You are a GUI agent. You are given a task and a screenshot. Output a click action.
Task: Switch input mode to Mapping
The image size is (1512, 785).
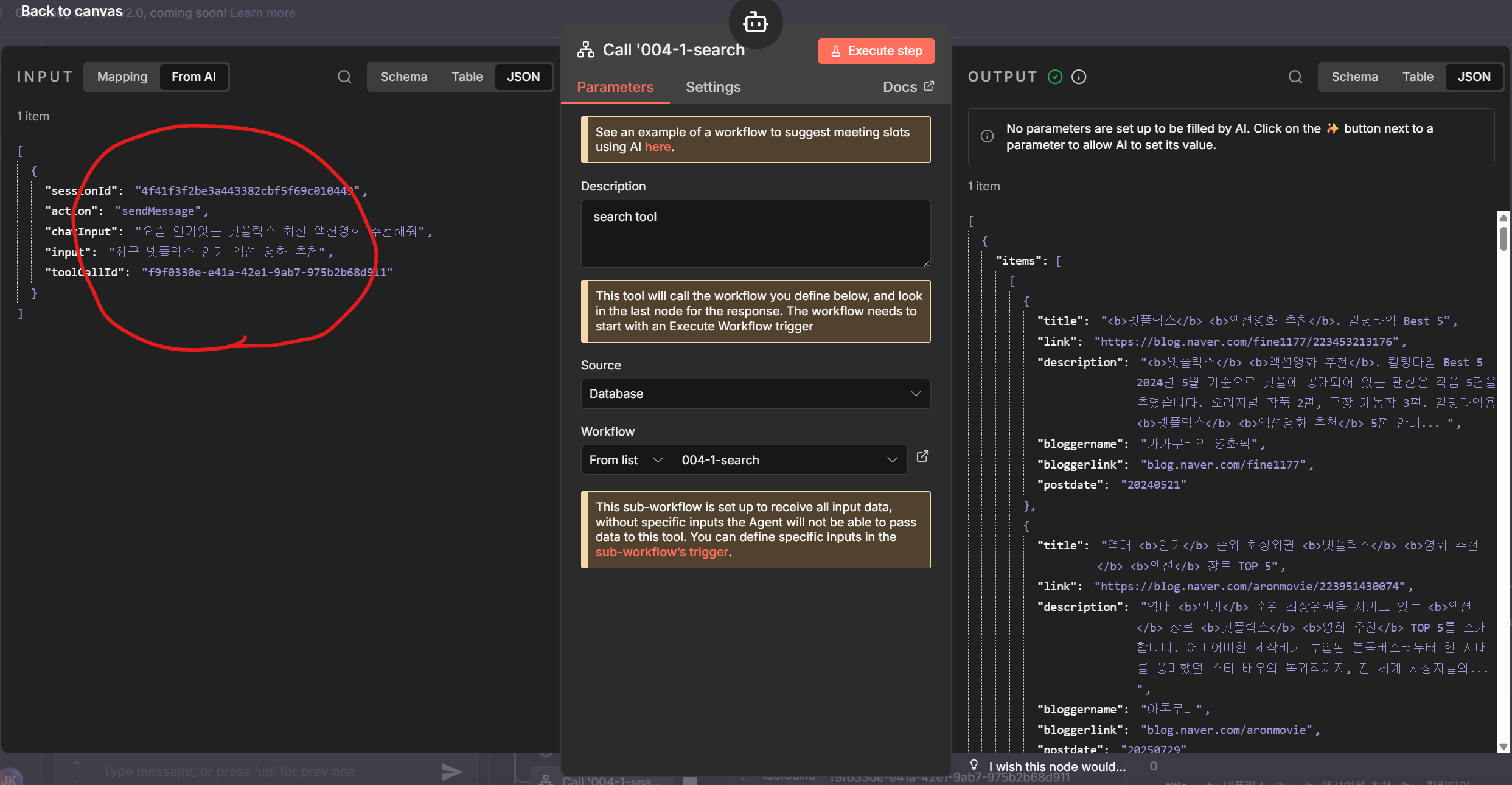[122, 77]
